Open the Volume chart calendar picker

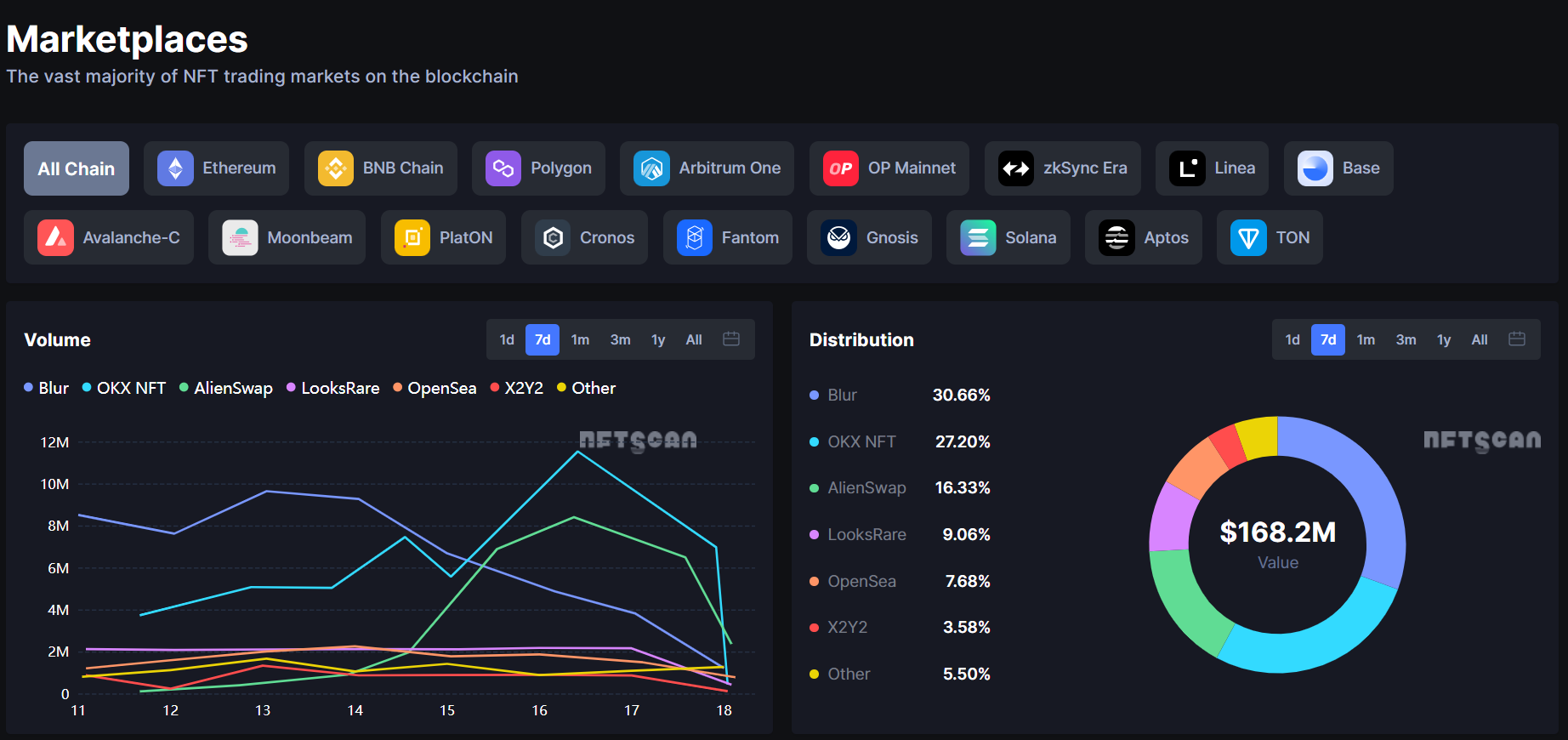click(x=731, y=339)
